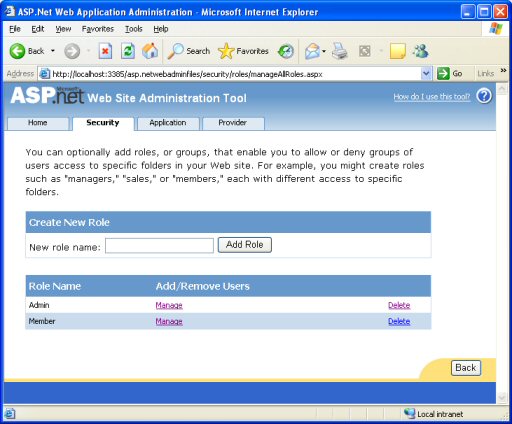The height and width of the screenshot is (424, 512).
Task: Go to the browser Home page icon
Action: [150, 51]
